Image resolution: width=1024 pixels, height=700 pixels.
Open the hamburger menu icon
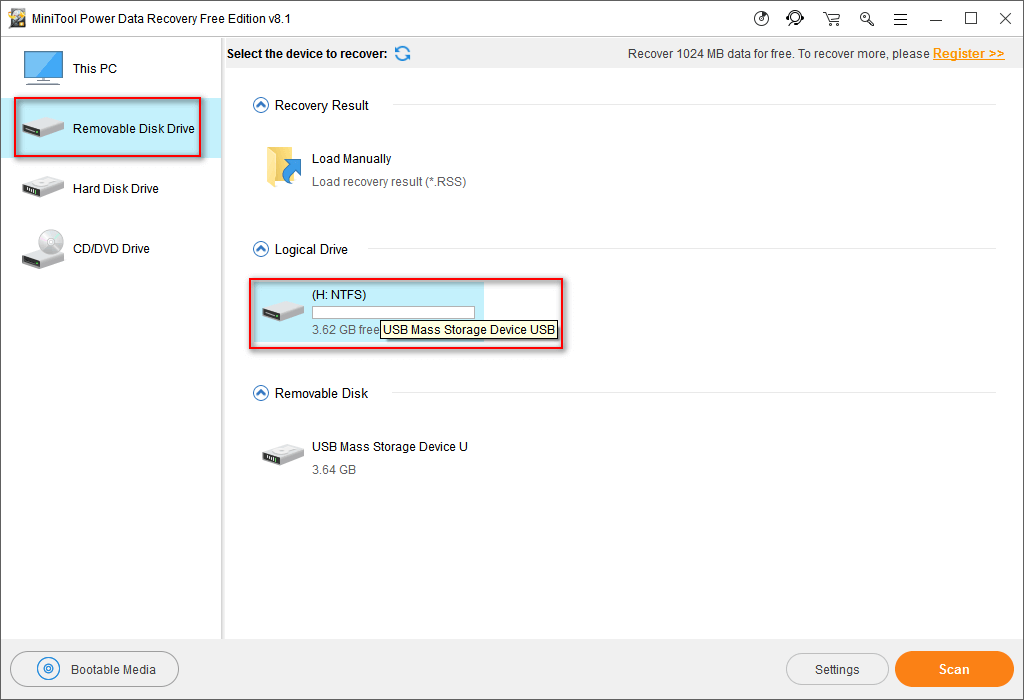(x=901, y=20)
